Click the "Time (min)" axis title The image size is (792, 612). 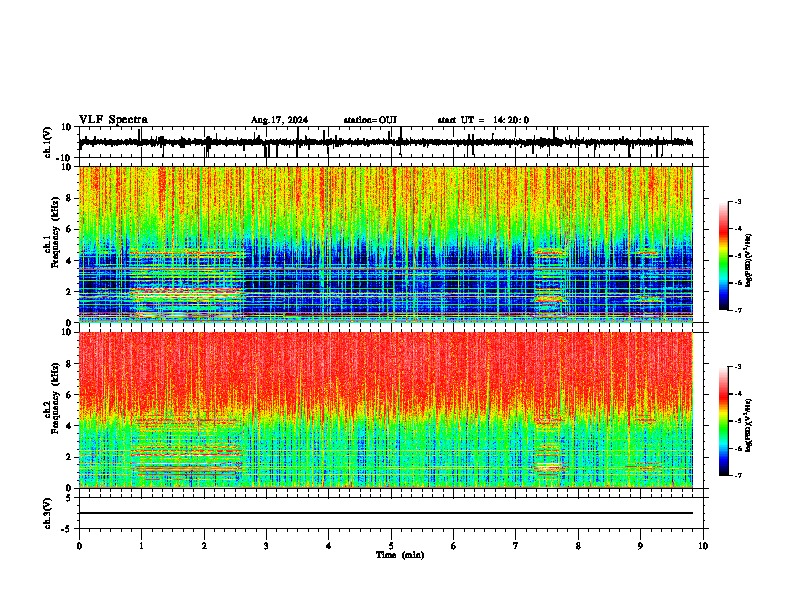tap(400, 555)
